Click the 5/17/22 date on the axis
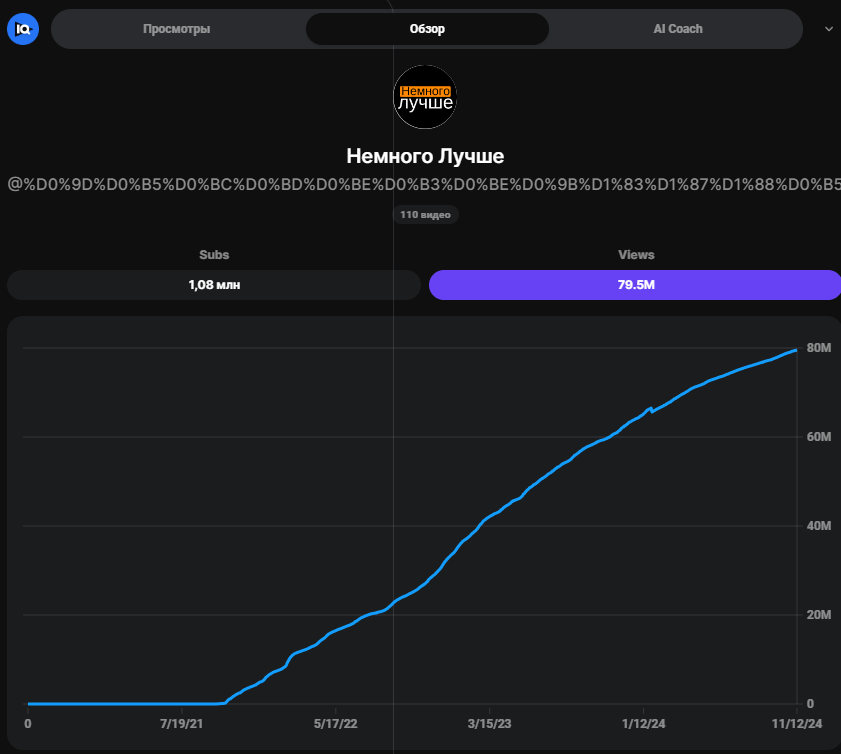841x754 pixels. [335, 723]
